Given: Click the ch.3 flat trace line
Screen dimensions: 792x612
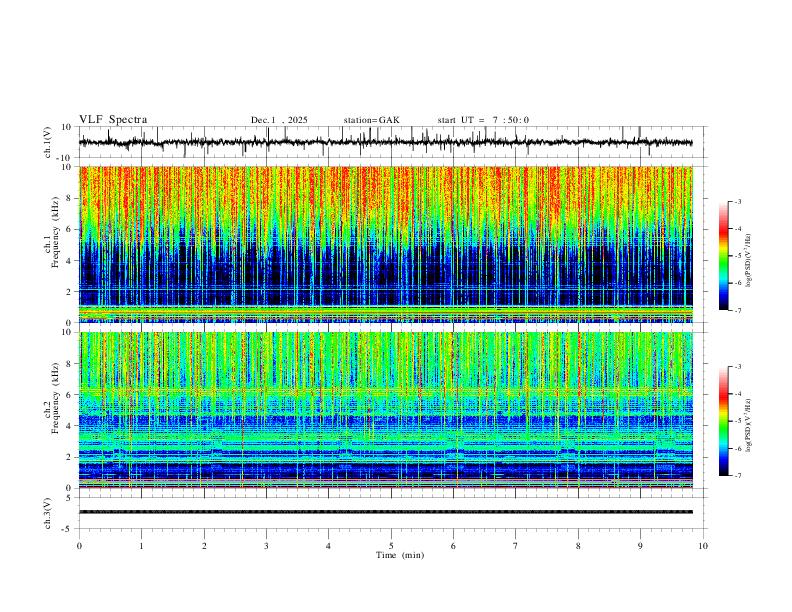Looking at the screenshot, I should click(x=386, y=512).
